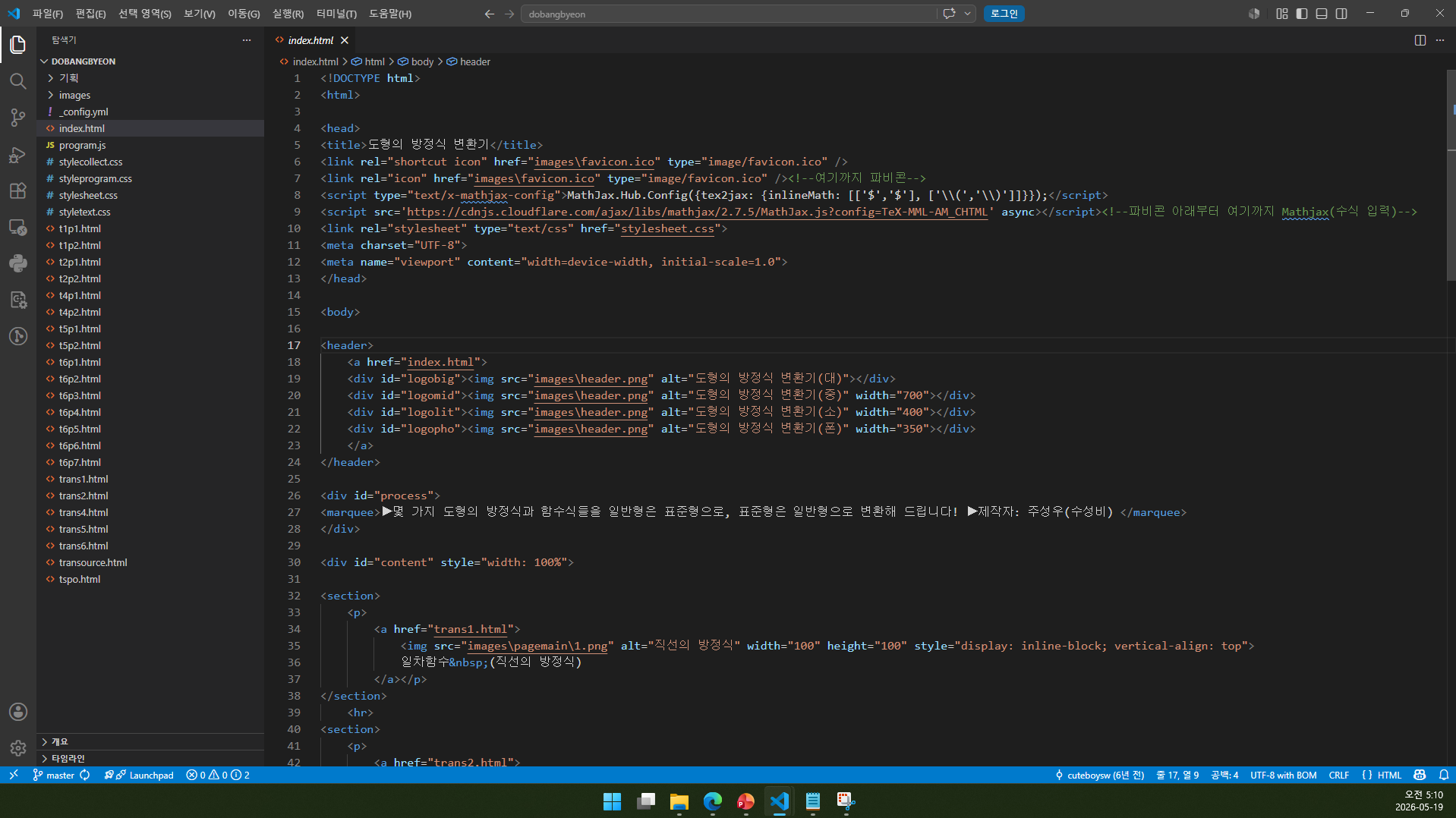Open Remote Explorer view
1456x818 pixels.
pyautogui.click(x=17, y=227)
